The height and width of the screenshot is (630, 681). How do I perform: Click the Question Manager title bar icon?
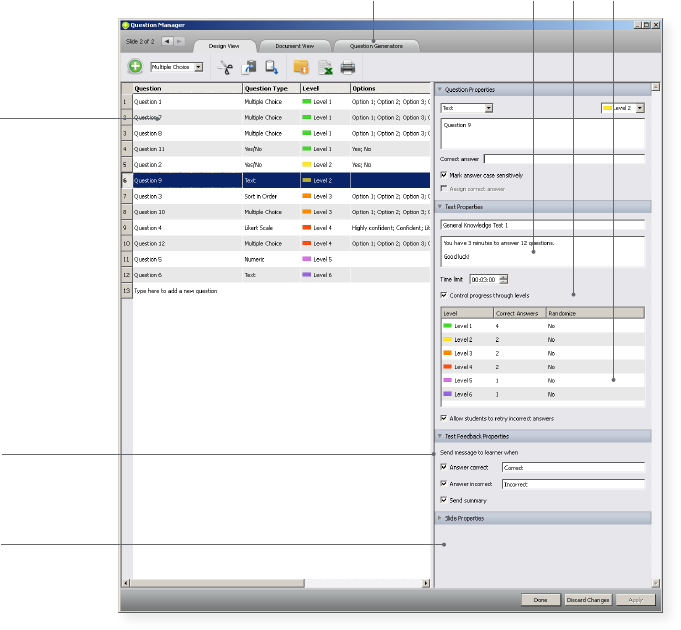[x=126, y=25]
